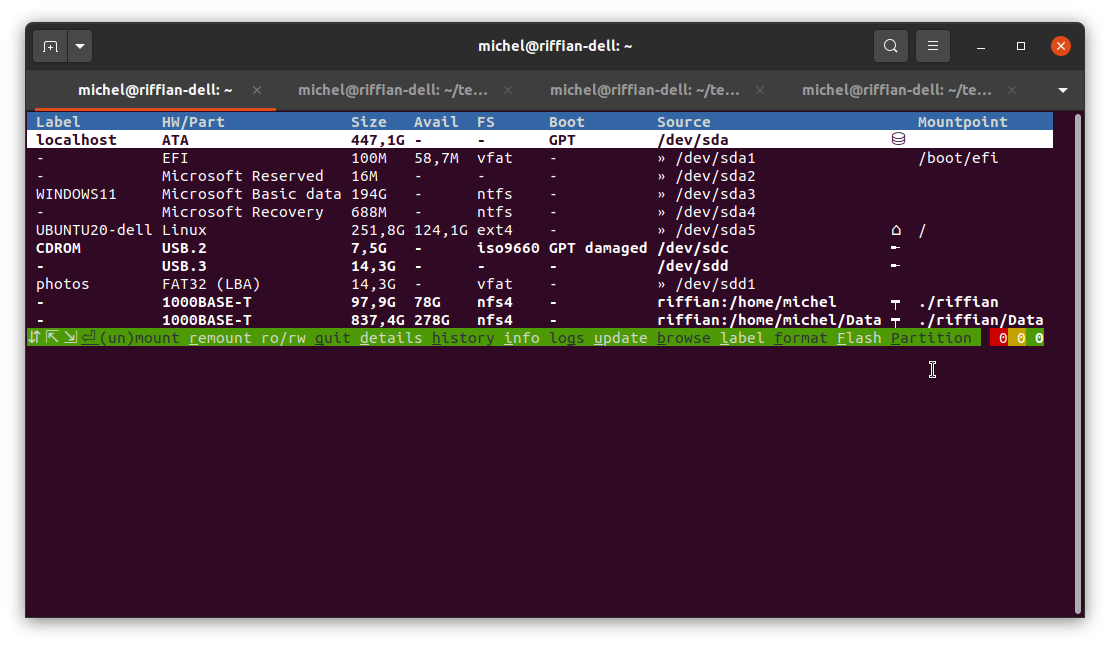Click the network icon on riffian:/home/michel/Data row
The image size is (1110, 646).
[896, 321]
